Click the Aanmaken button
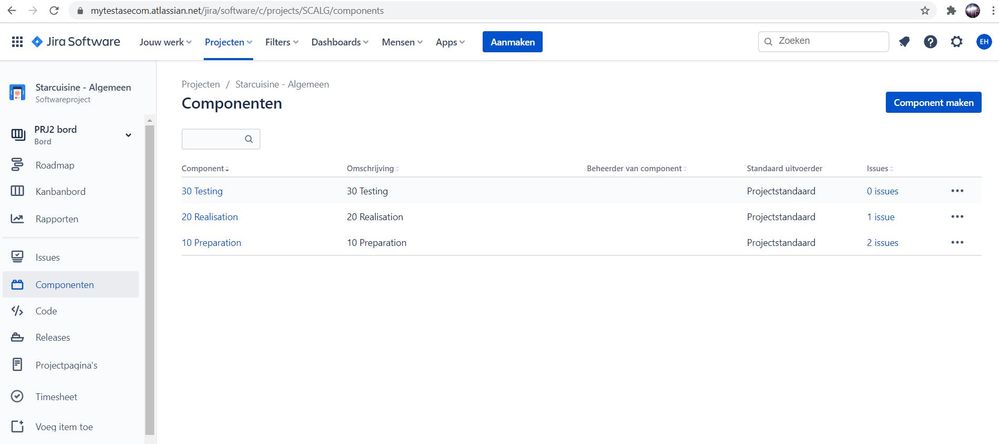The image size is (999, 444). coord(512,42)
